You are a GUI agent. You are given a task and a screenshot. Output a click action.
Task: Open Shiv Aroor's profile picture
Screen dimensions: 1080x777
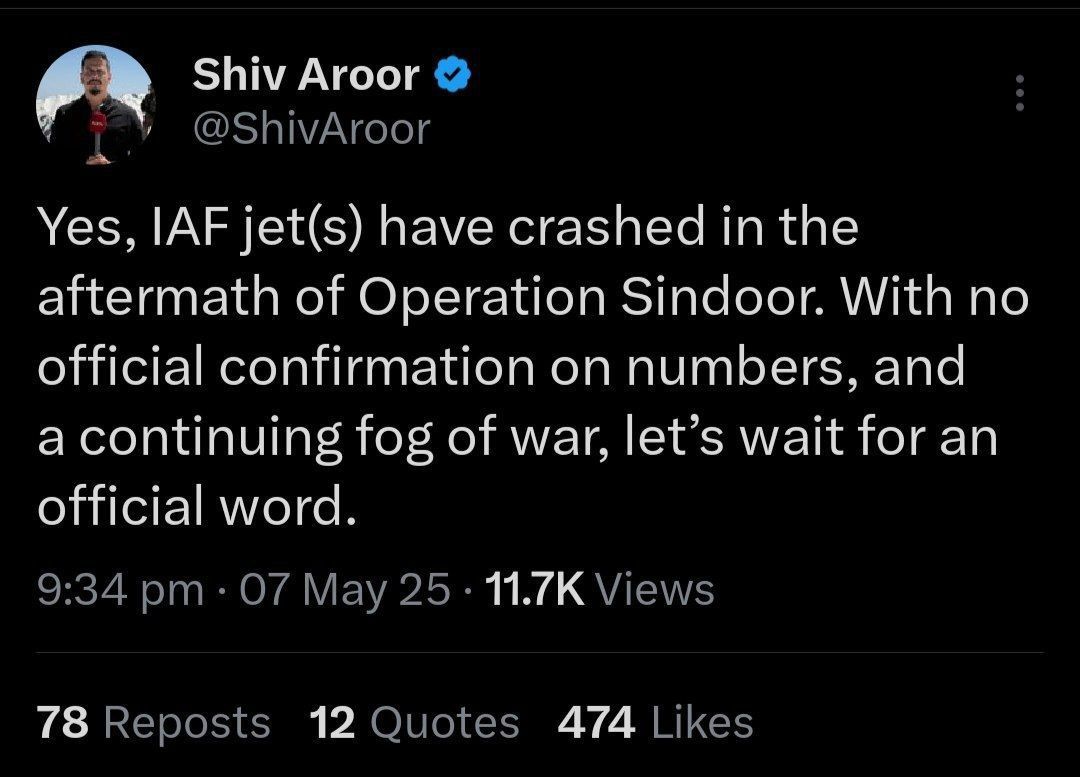[x=96, y=105]
